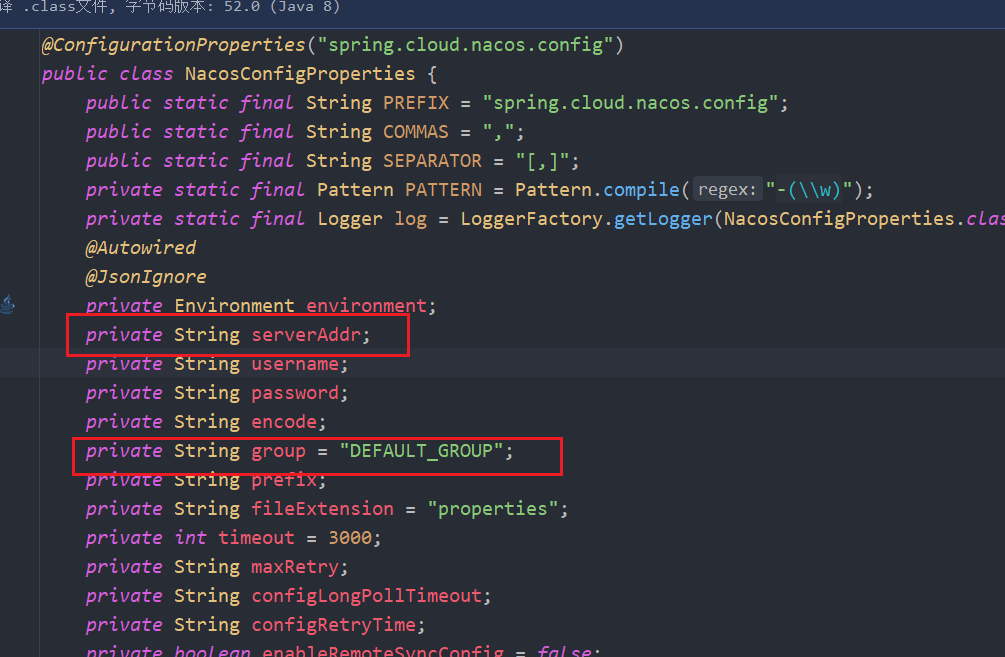
Task: Click the compile method call
Action: tap(641, 190)
